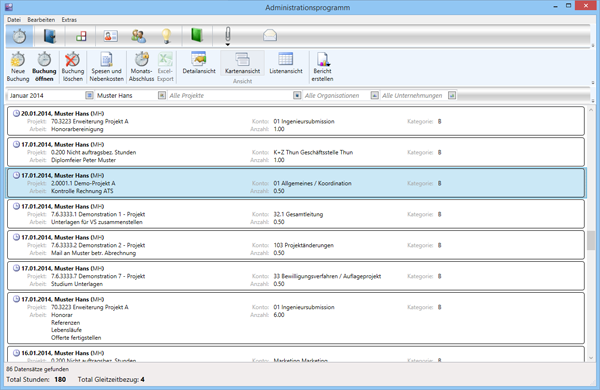Open the green book module icon
The image size is (600, 390).
click(197, 35)
